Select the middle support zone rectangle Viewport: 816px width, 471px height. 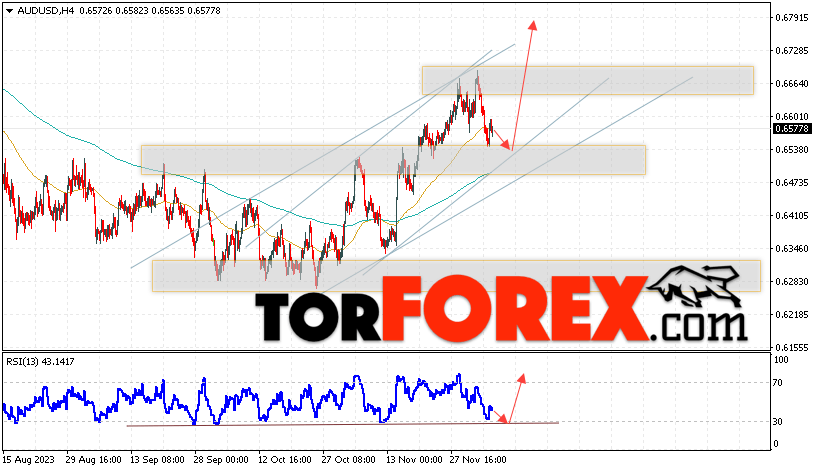pos(393,160)
